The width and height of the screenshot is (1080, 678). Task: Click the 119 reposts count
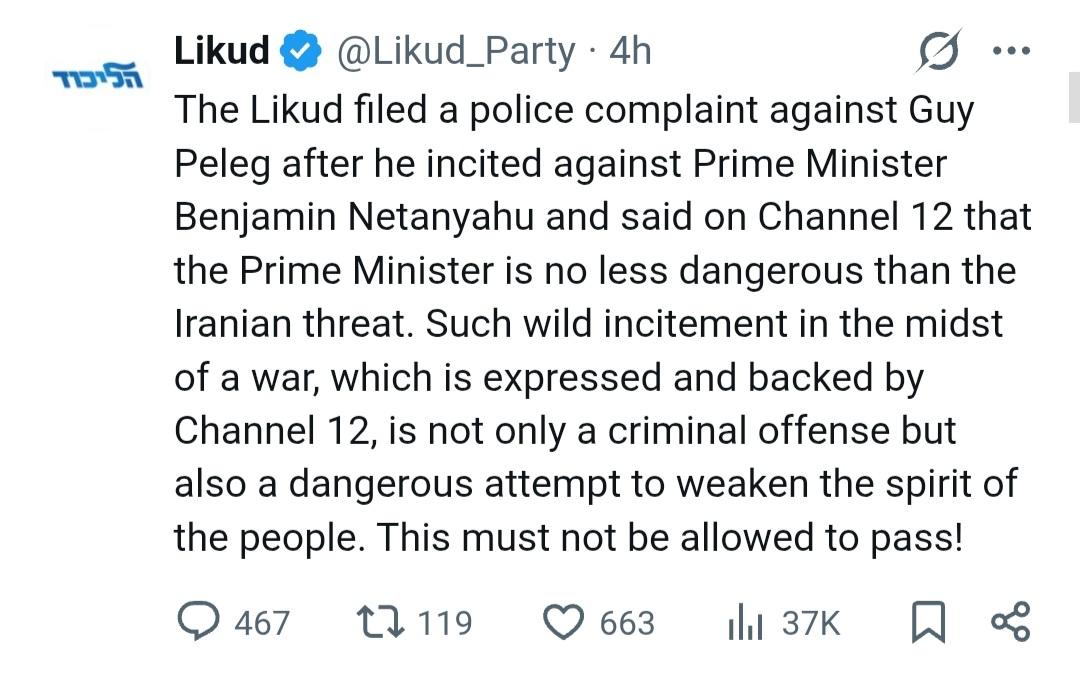(x=444, y=623)
